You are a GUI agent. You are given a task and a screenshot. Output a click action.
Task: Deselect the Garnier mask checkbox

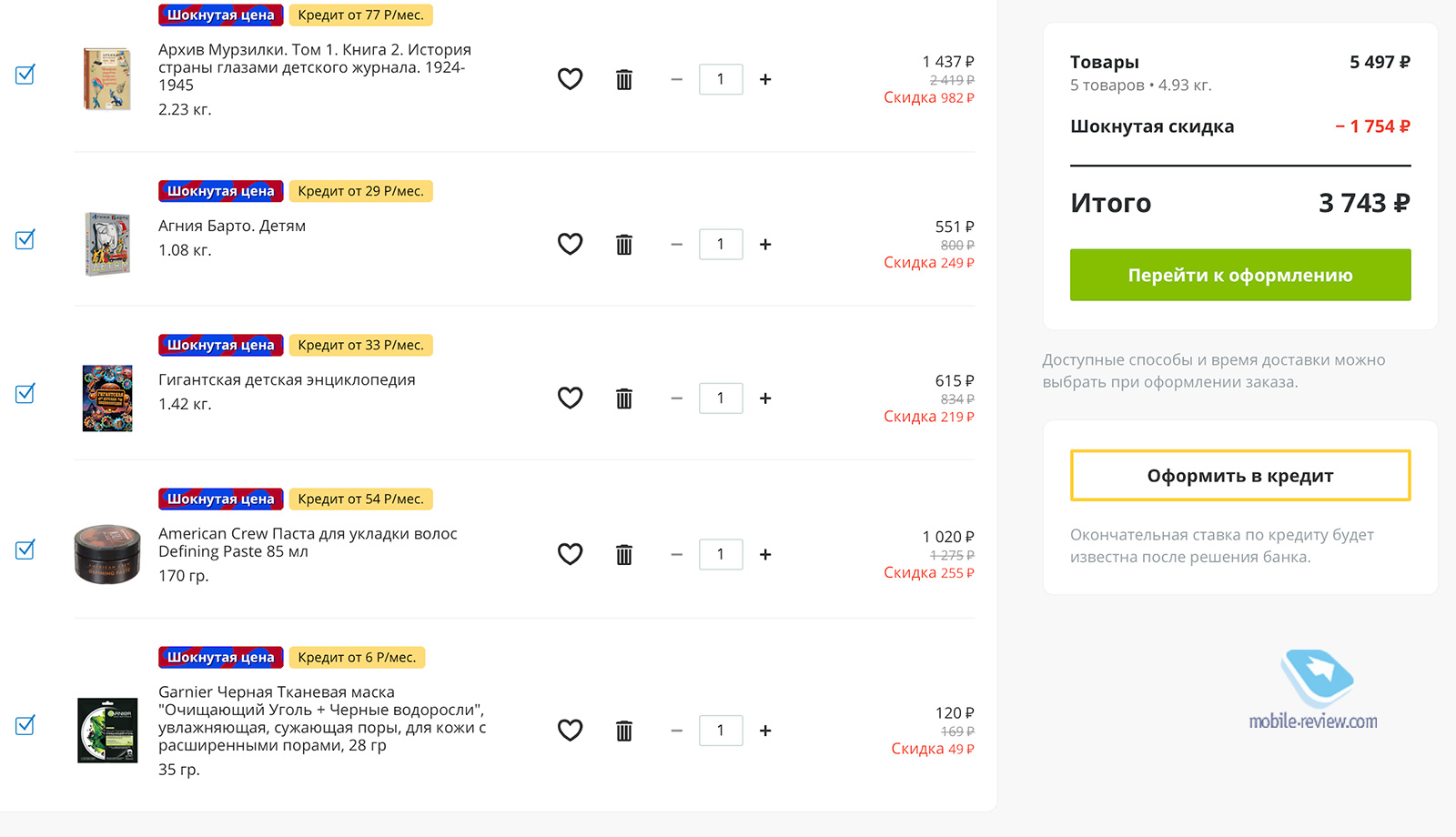point(25,725)
